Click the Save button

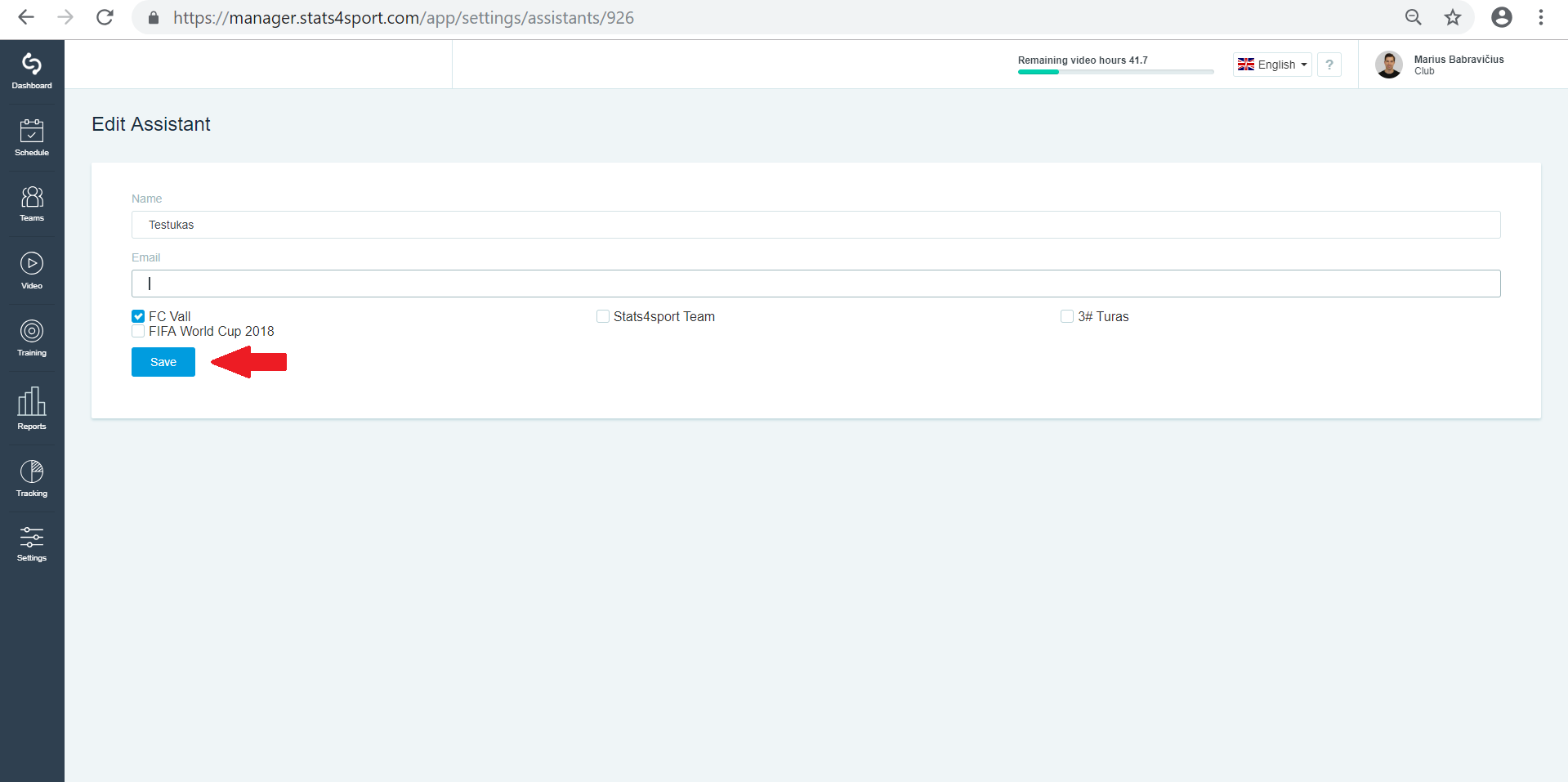click(163, 362)
